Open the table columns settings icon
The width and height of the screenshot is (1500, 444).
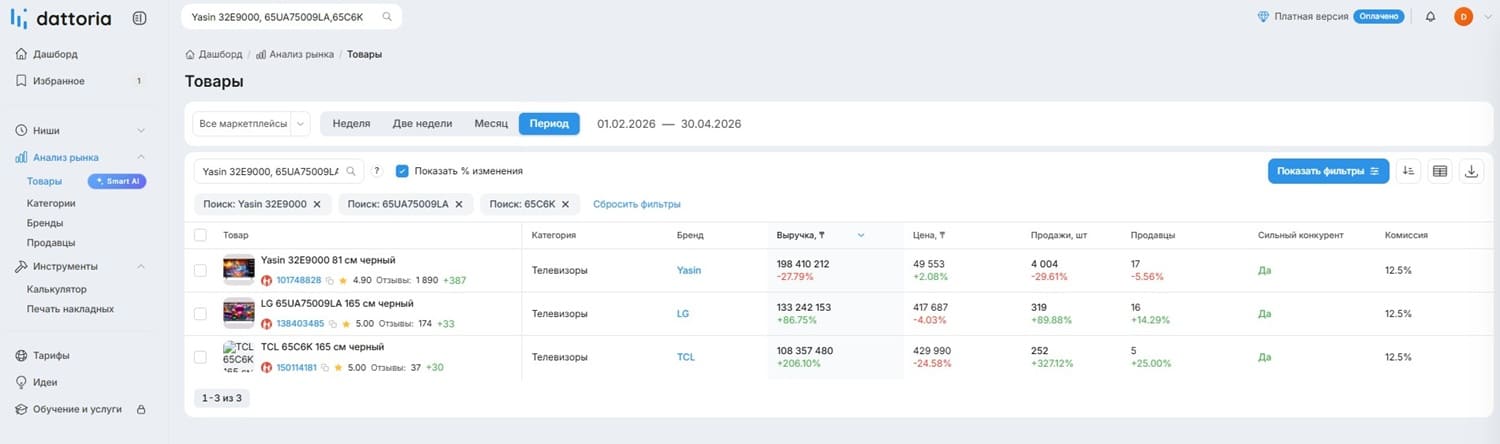pos(1440,171)
